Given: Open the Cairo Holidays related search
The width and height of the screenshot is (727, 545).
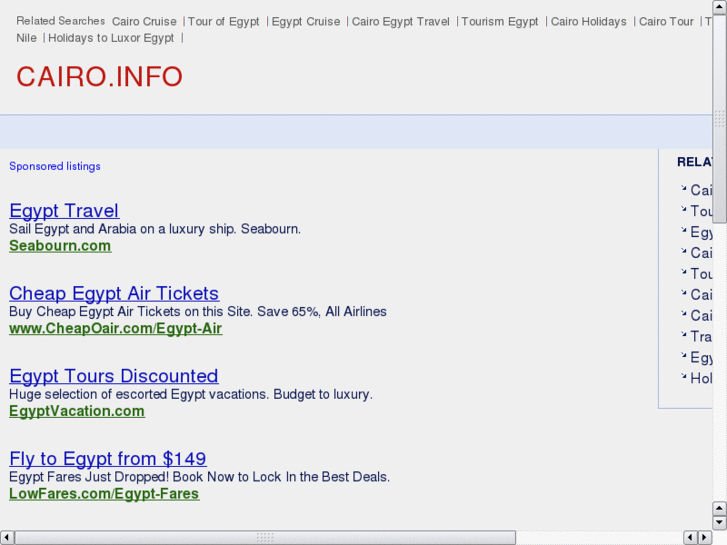Looking at the screenshot, I should coord(588,22).
